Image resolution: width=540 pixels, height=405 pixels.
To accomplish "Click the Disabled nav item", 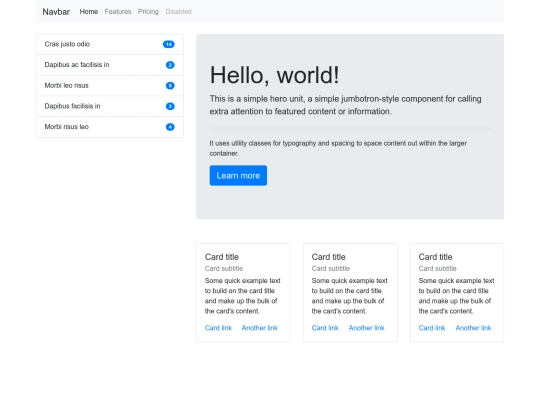I will [x=178, y=12].
